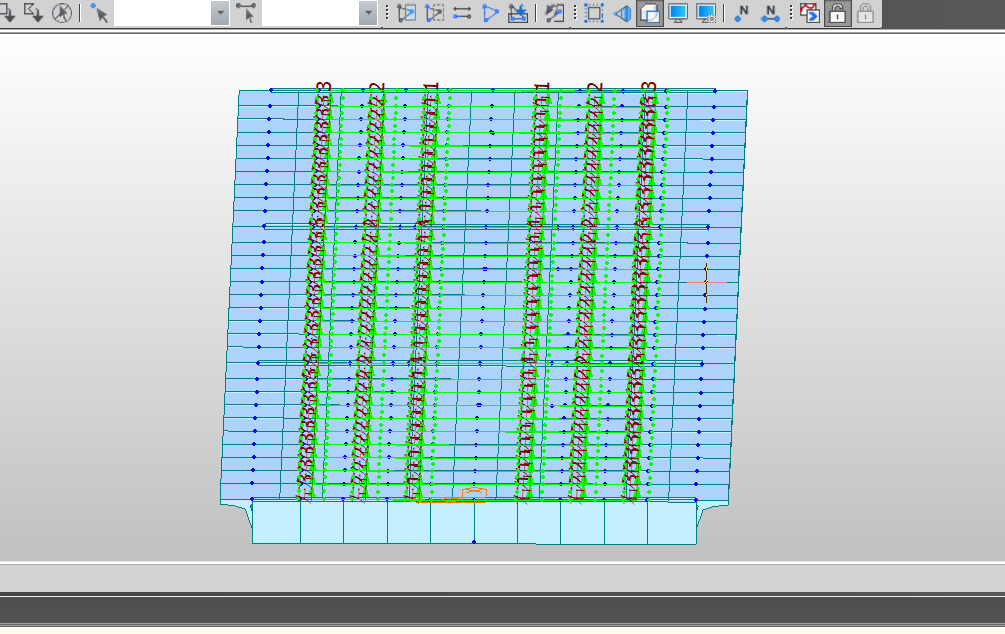Image resolution: width=1005 pixels, height=634 pixels.
Task: Click the red-blue window arrow icon
Action: (809, 13)
